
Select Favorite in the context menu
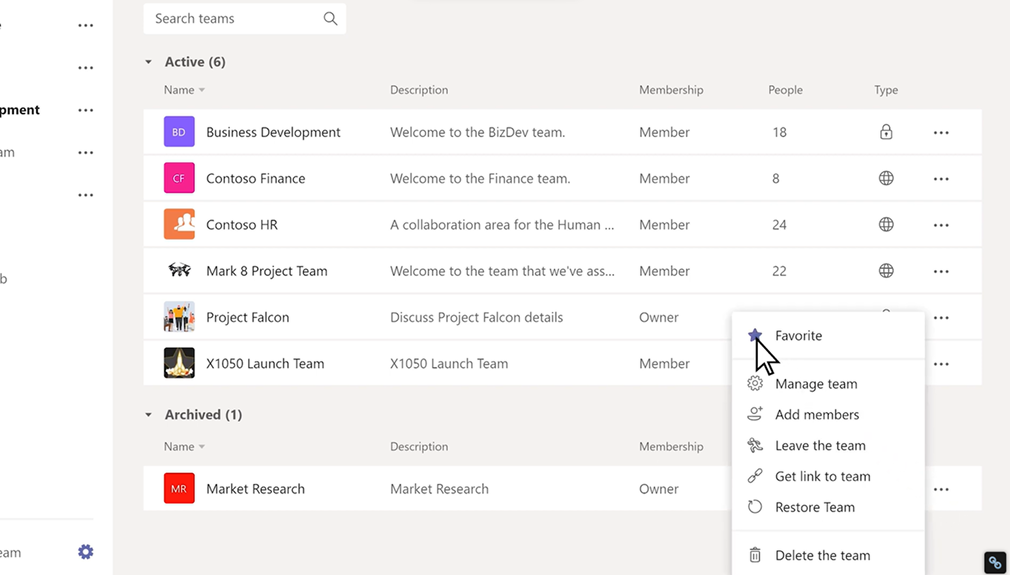pos(828,335)
